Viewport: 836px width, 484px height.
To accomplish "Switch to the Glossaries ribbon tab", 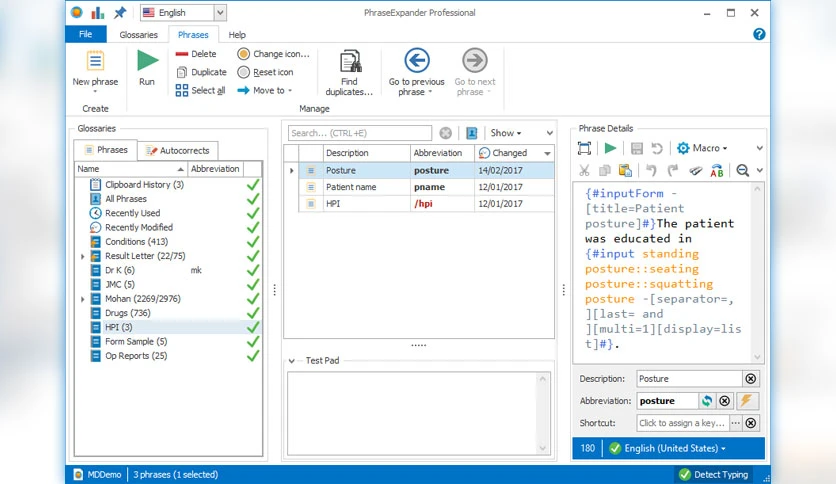I will coord(139,35).
